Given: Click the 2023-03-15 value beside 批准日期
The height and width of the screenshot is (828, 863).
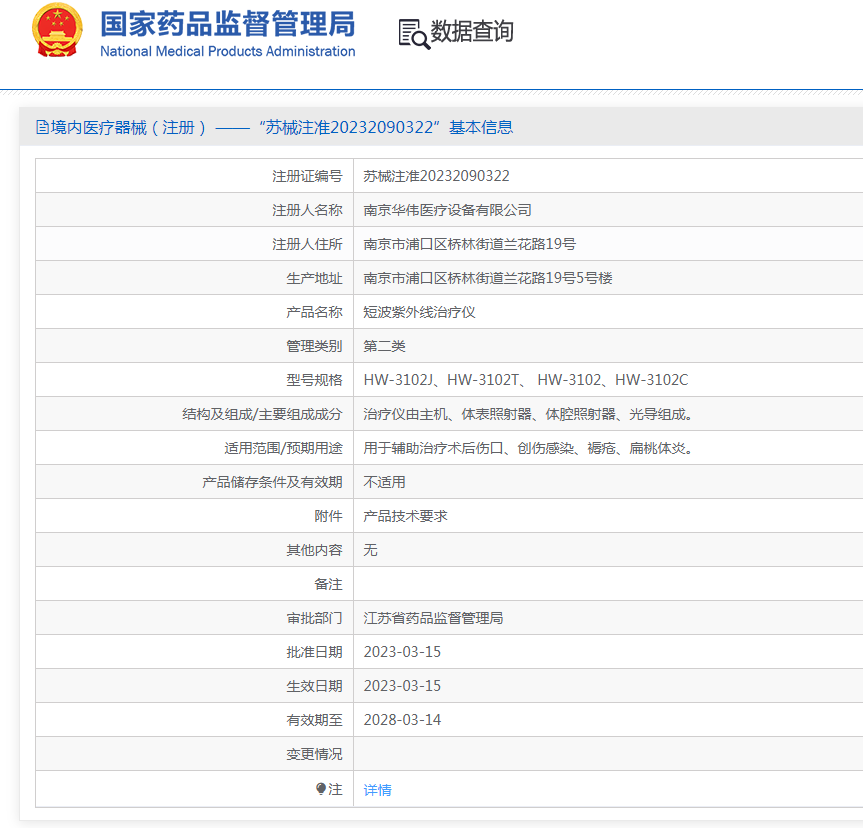Looking at the screenshot, I should [402, 652].
